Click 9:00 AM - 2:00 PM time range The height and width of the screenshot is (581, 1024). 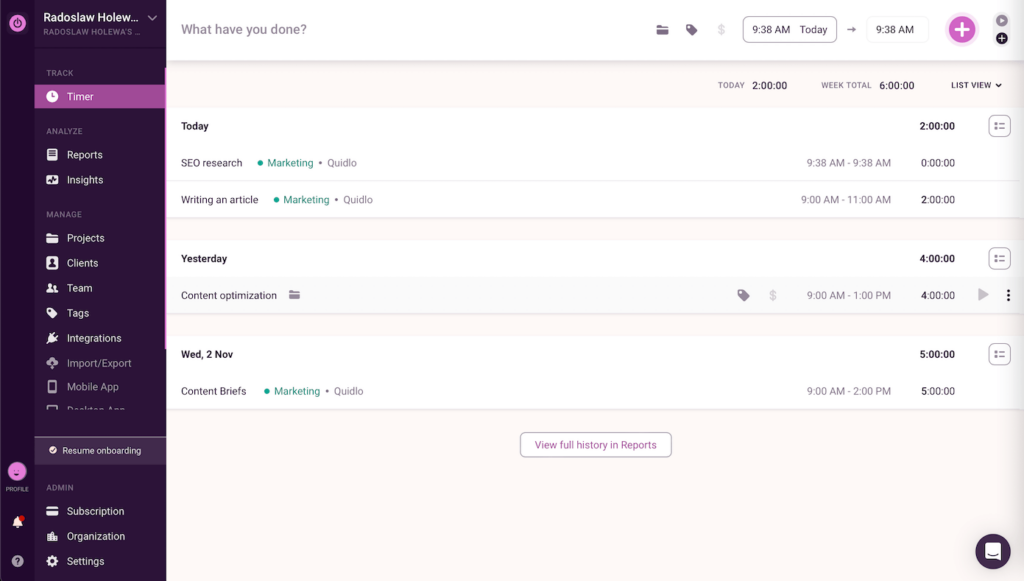(x=848, y=391)
